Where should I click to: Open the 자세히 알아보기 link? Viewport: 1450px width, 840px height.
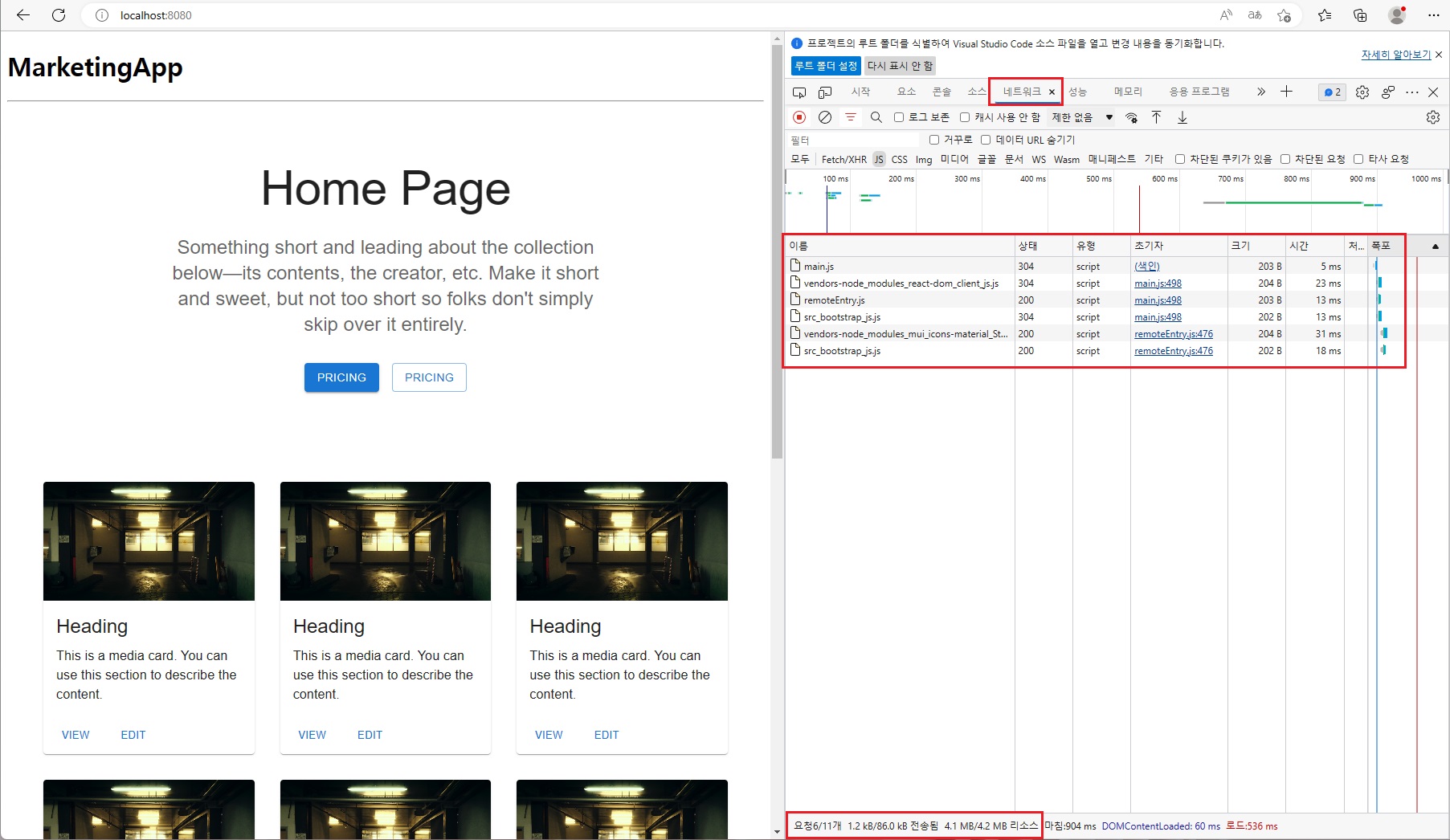(x=1396, y=55)
